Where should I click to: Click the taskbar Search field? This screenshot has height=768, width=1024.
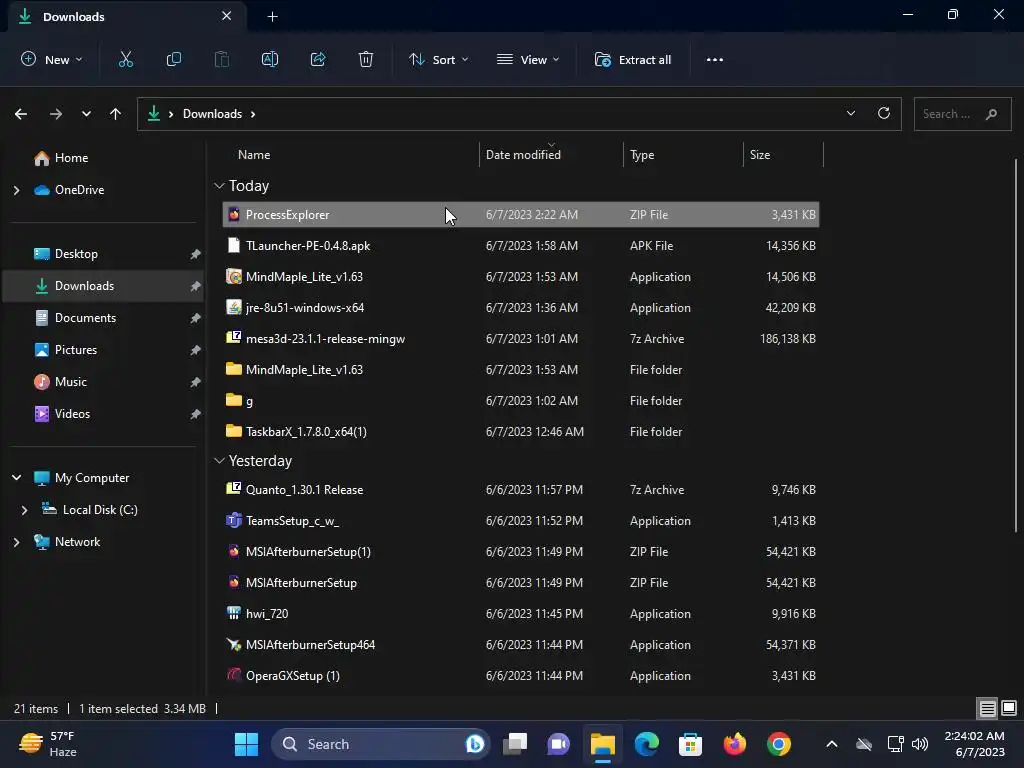379,744
